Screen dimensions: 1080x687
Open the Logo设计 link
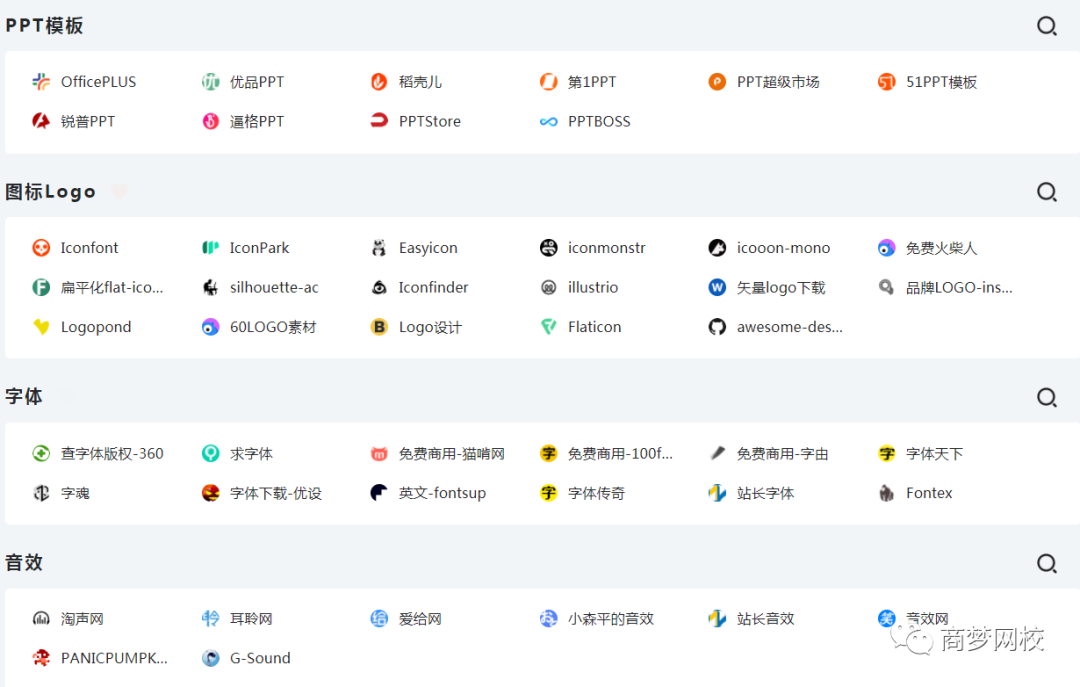click(x=430, y=327)
